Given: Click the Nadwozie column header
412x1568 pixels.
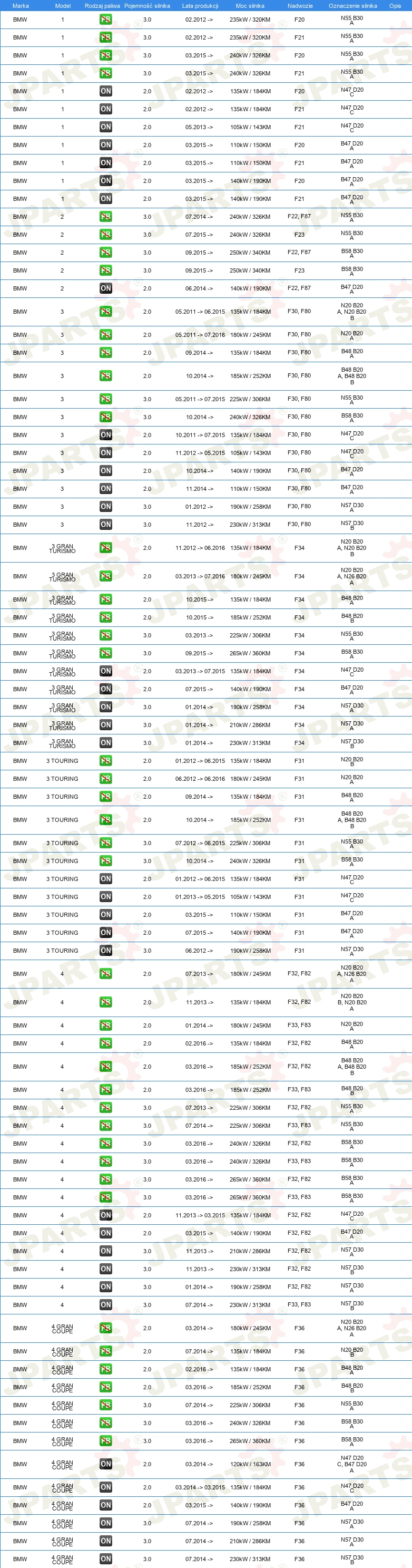Looking at the screenshot, I should point(299,5).
